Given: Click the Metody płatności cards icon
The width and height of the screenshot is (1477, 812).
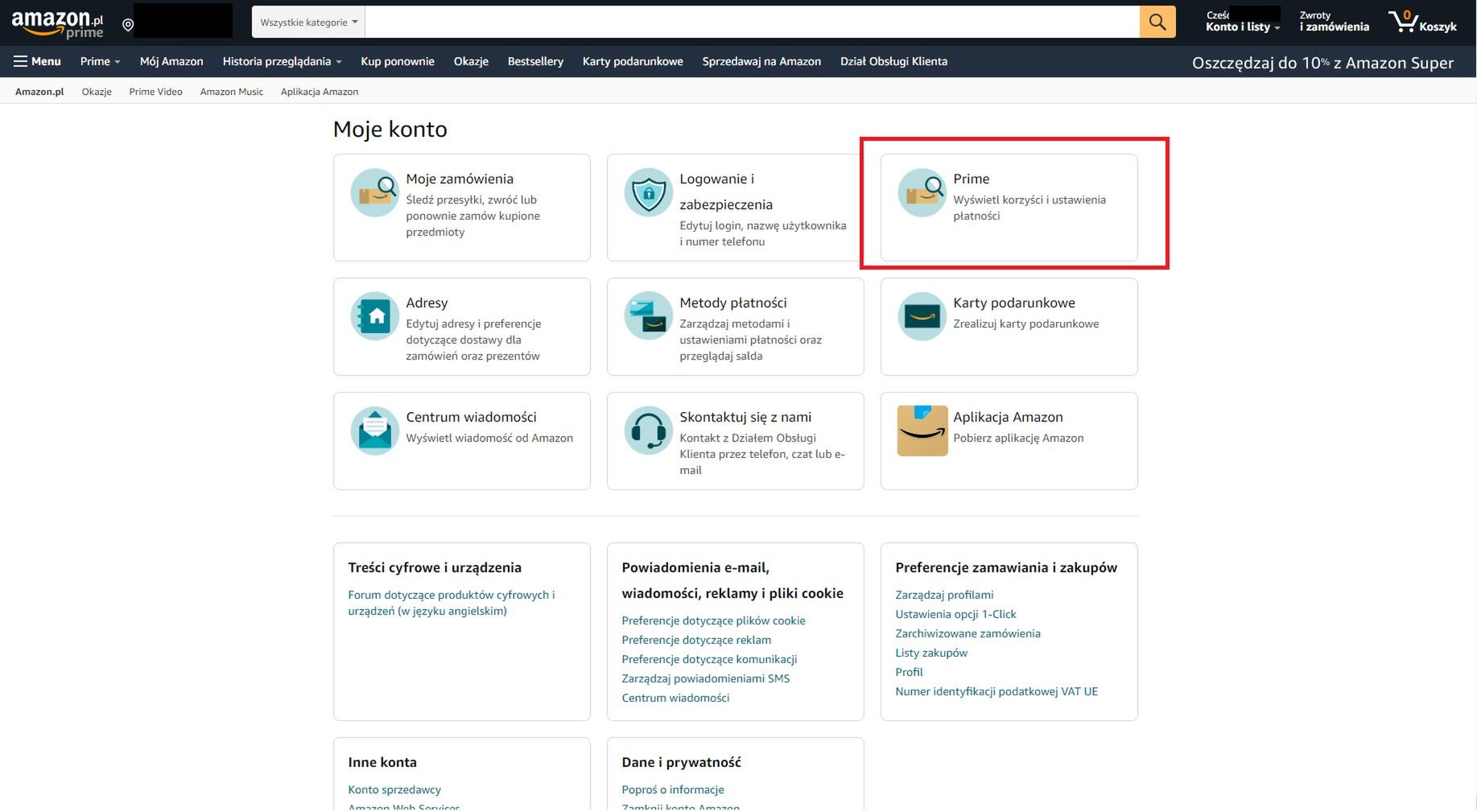Looking at the screenshot, I should [x=649, y=316].
